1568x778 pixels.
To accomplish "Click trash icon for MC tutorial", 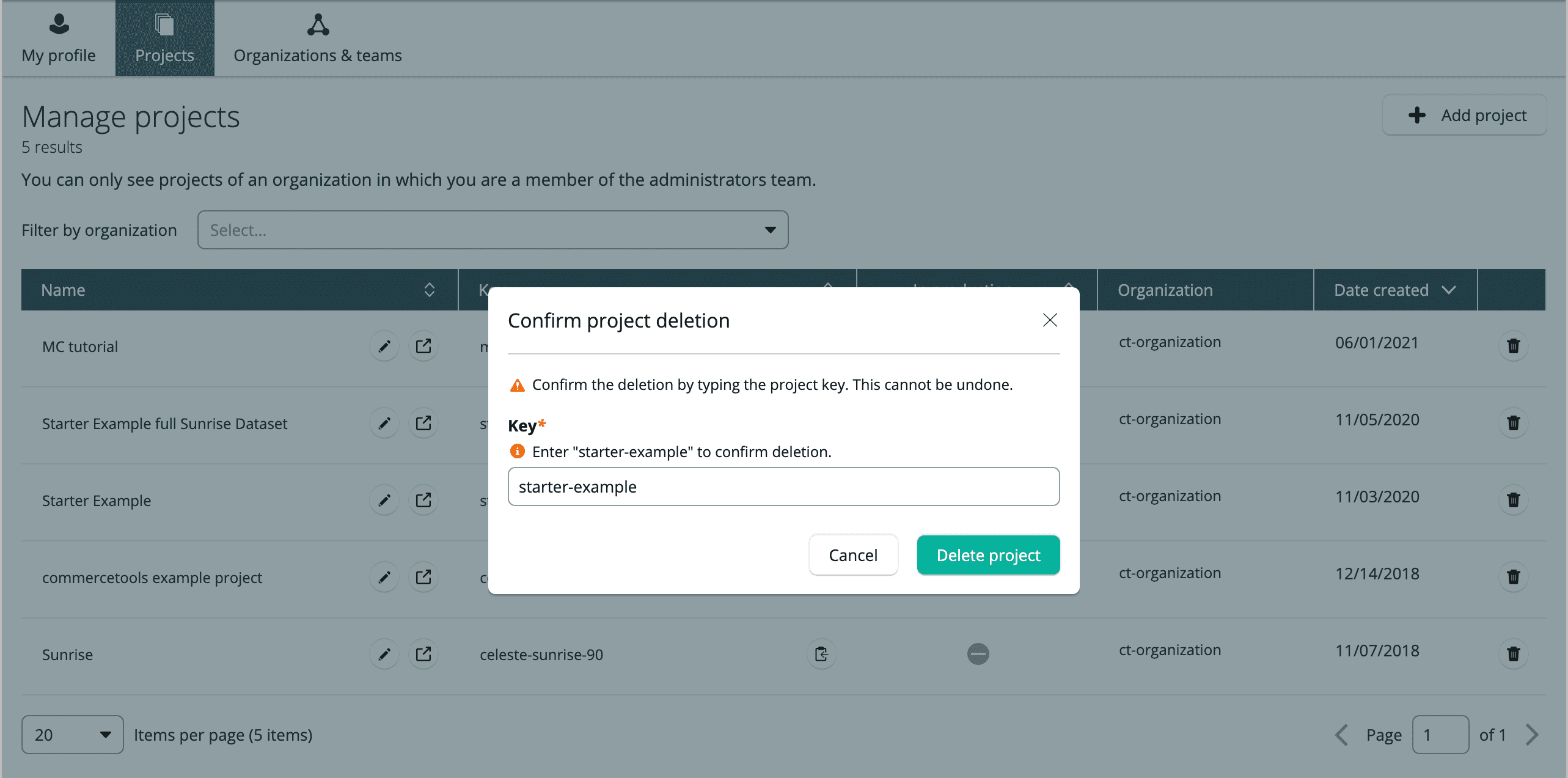I will click(1513, 346).
